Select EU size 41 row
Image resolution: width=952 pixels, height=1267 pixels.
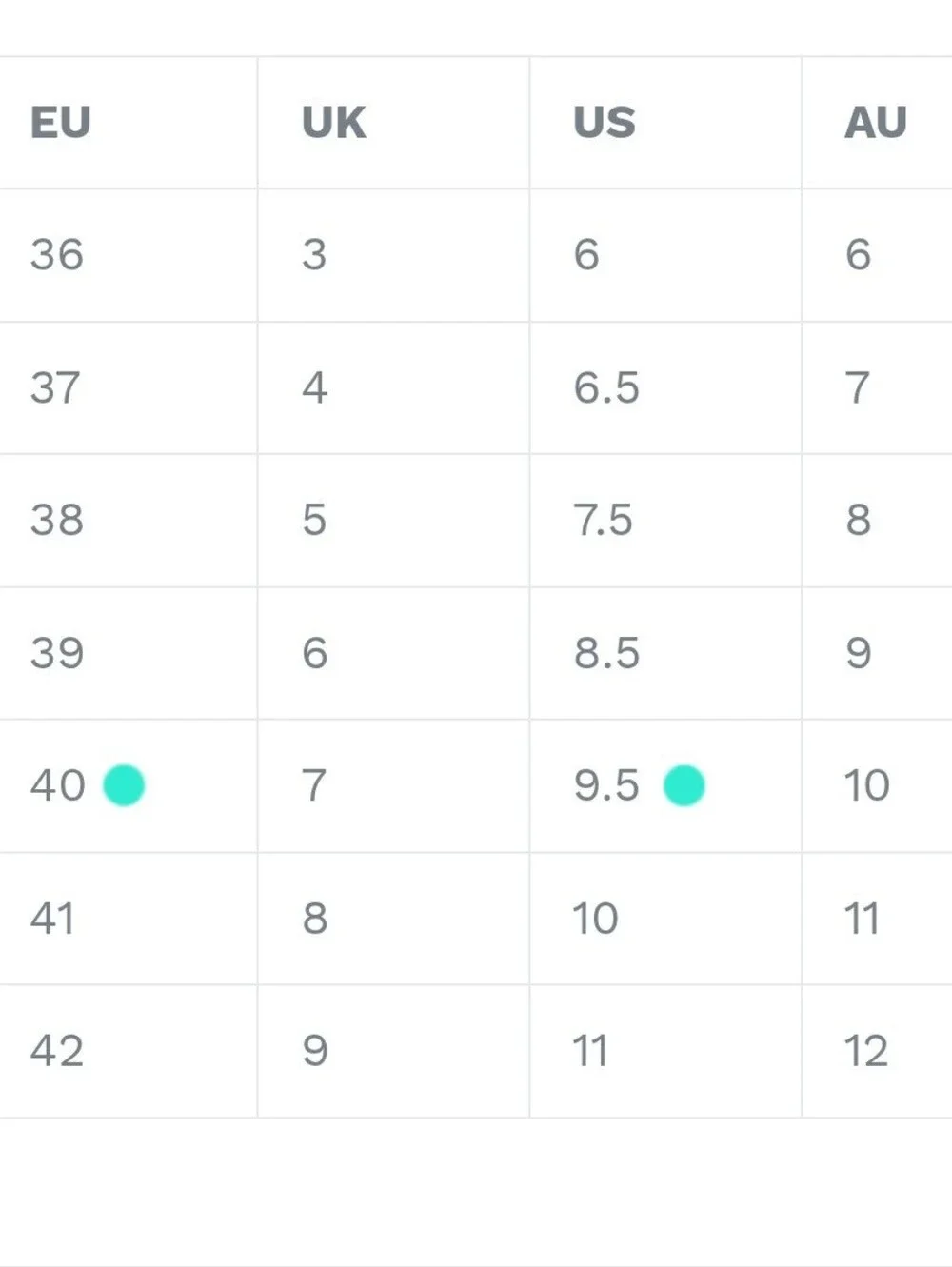click(476, 919)
